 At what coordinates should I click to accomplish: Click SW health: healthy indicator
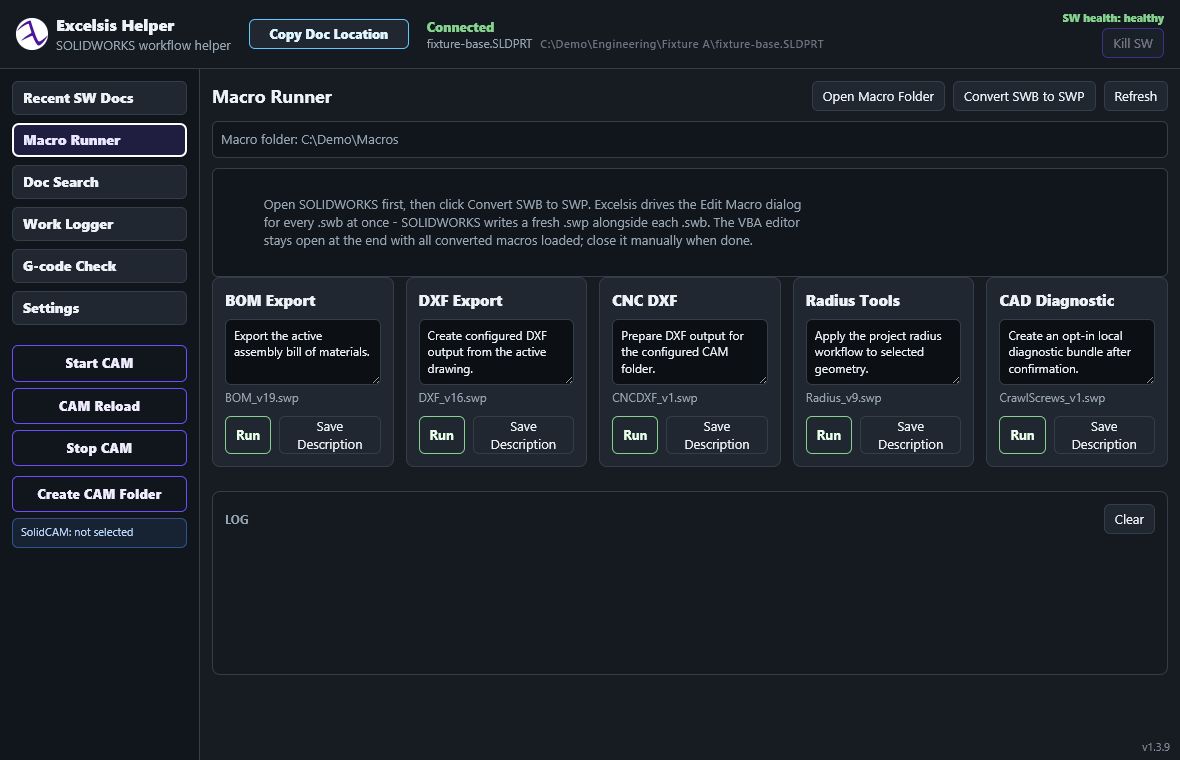(1113, 18)
